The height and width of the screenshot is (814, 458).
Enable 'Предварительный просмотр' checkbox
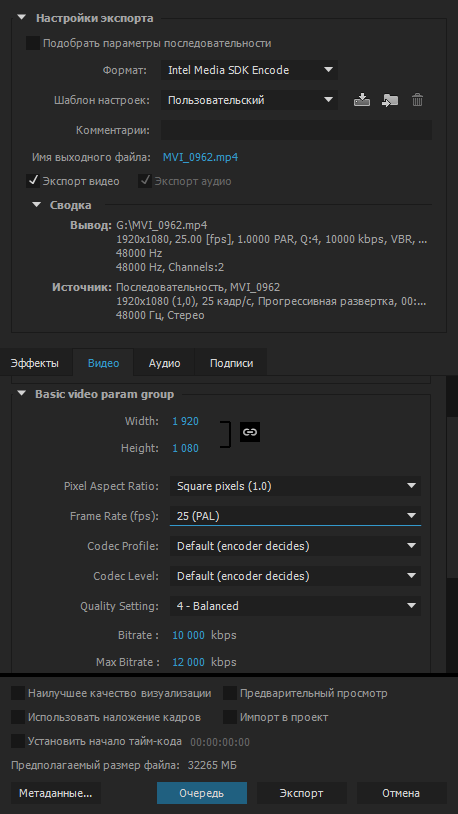coord(230,693)
